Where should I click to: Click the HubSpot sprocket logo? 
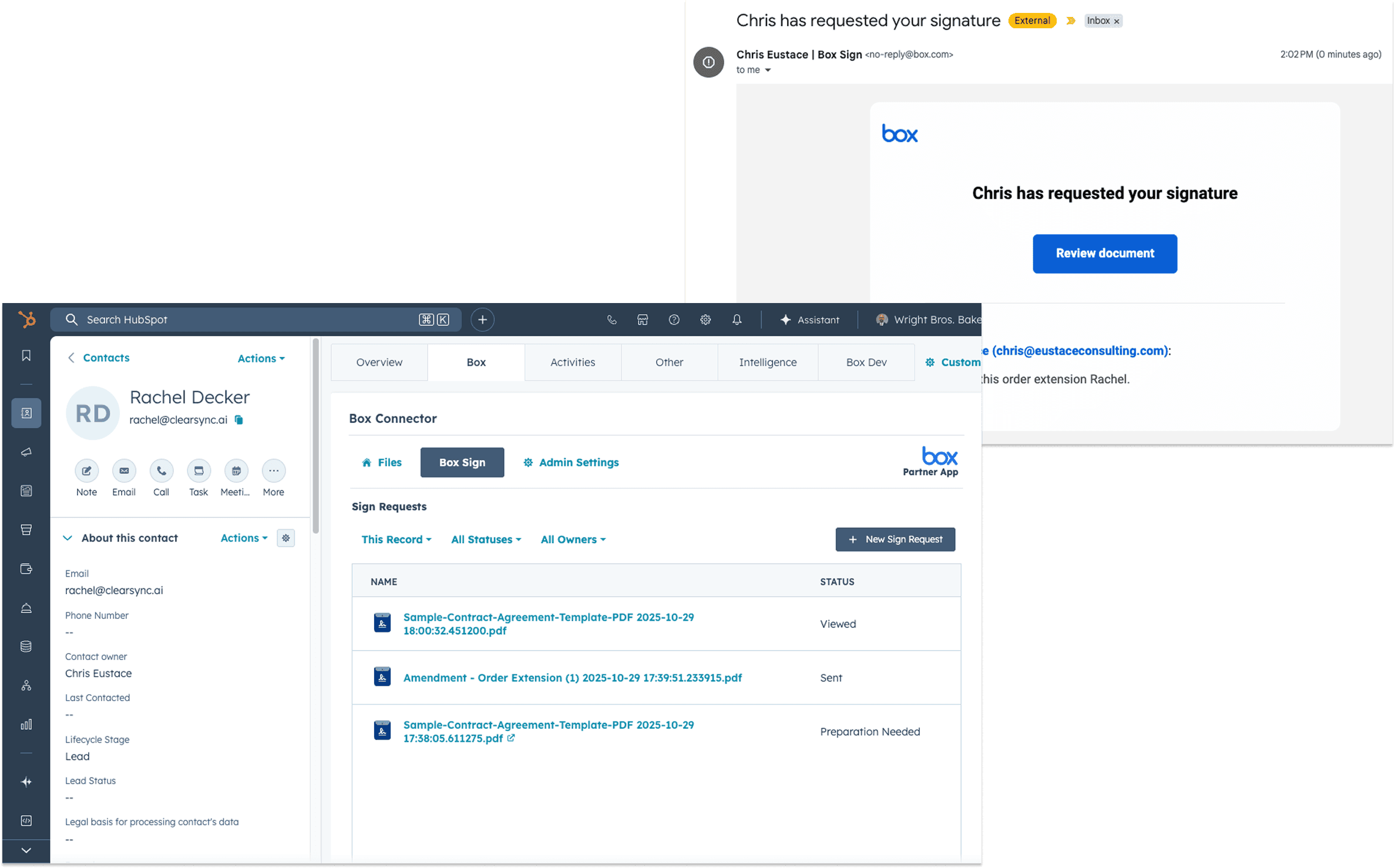(27, 319)
